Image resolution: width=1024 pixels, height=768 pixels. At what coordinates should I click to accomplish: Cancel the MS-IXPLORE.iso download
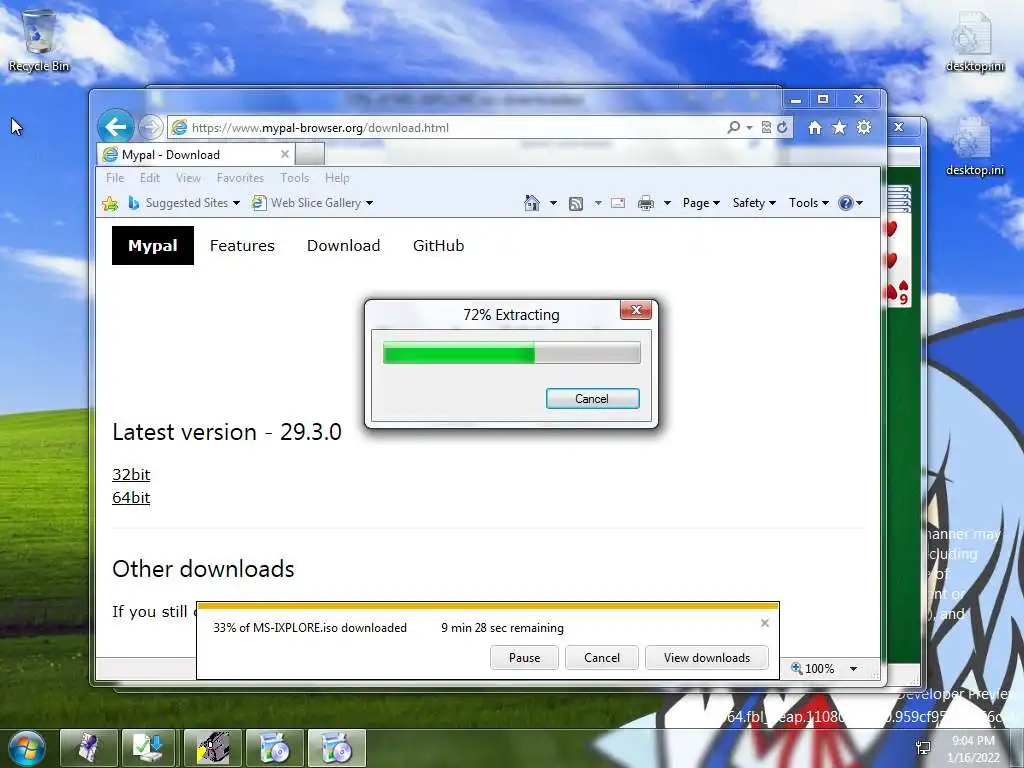(601, 658)
